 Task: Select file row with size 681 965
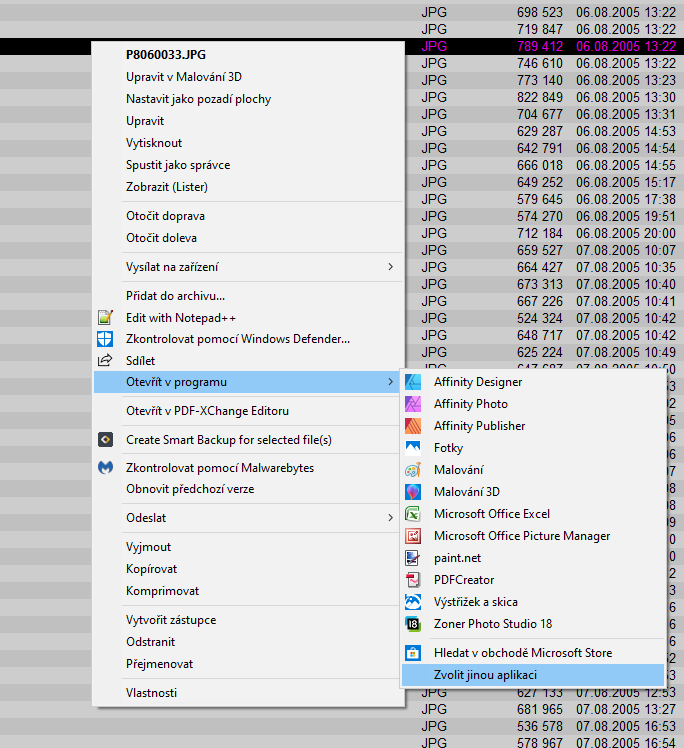(342, 709)
